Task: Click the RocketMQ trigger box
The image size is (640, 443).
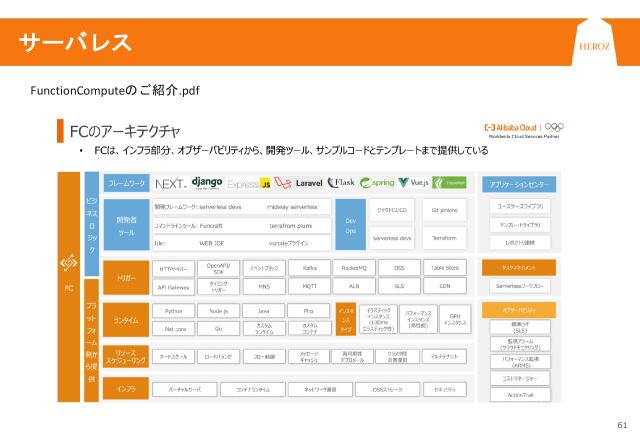Action: click(x=354, y=268)
